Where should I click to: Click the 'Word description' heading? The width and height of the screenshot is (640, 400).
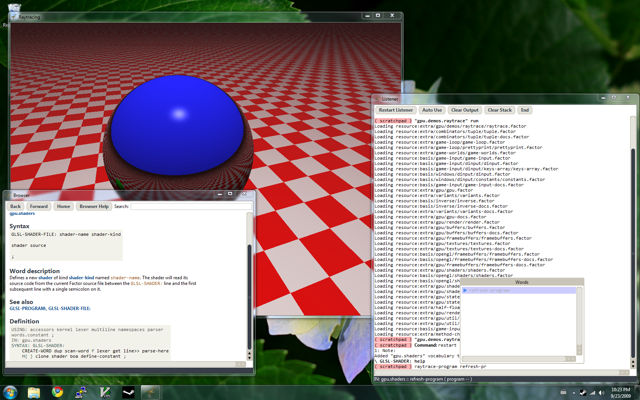[34, 271]
